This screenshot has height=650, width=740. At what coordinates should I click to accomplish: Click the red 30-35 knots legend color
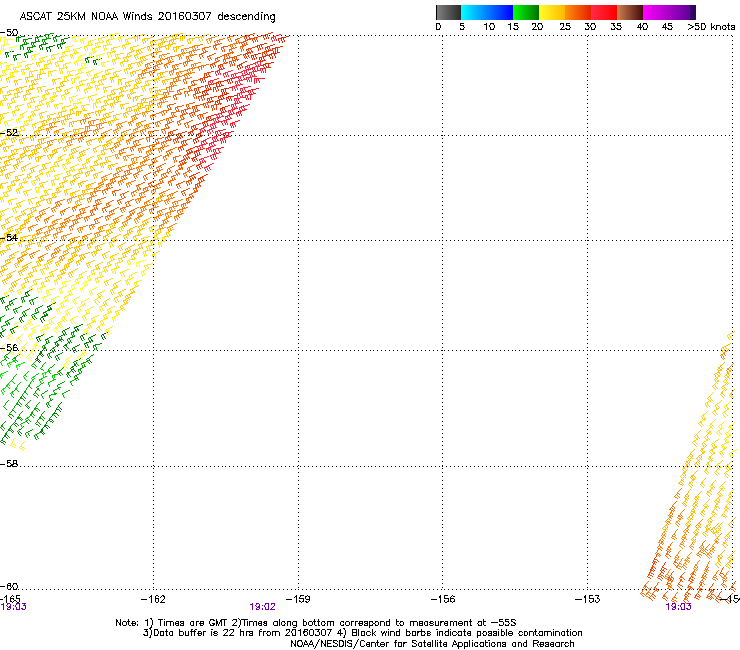[x=604, y=12]
